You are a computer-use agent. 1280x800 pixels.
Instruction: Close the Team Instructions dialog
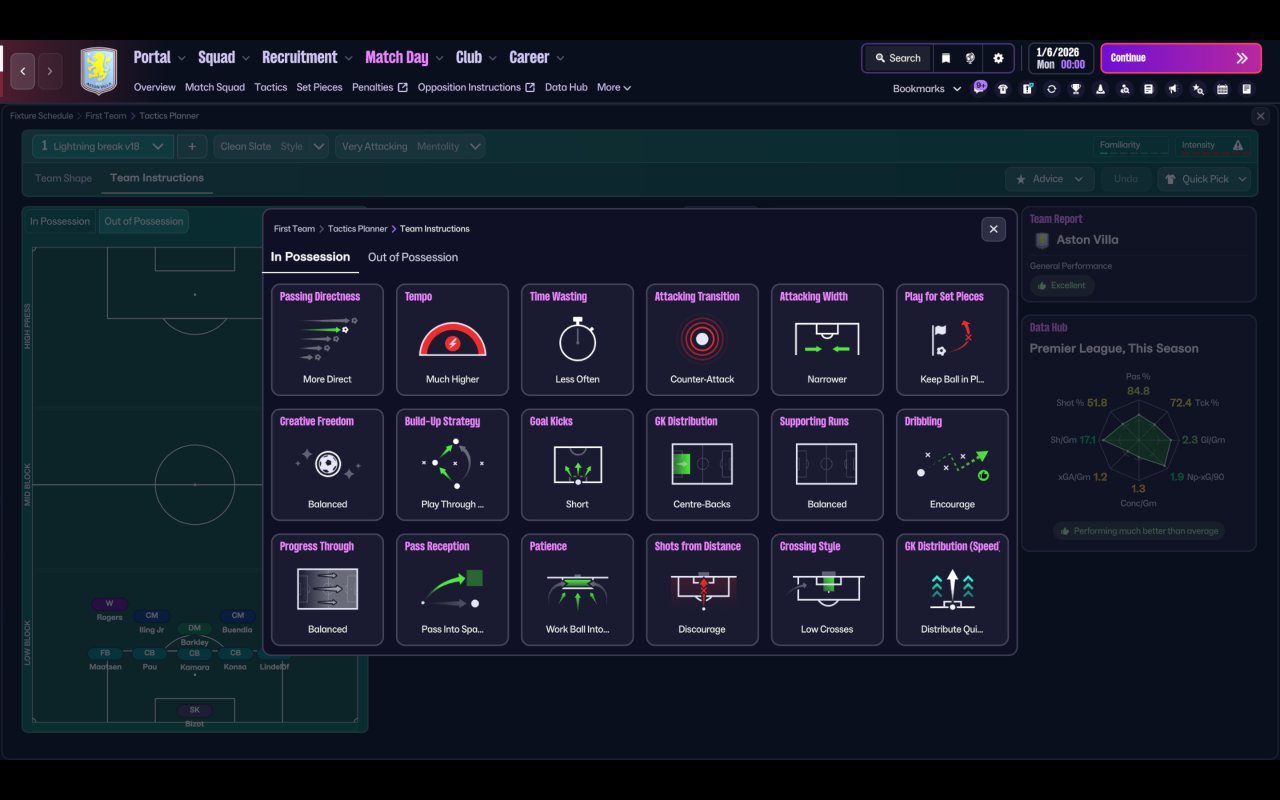coord(993,229)
